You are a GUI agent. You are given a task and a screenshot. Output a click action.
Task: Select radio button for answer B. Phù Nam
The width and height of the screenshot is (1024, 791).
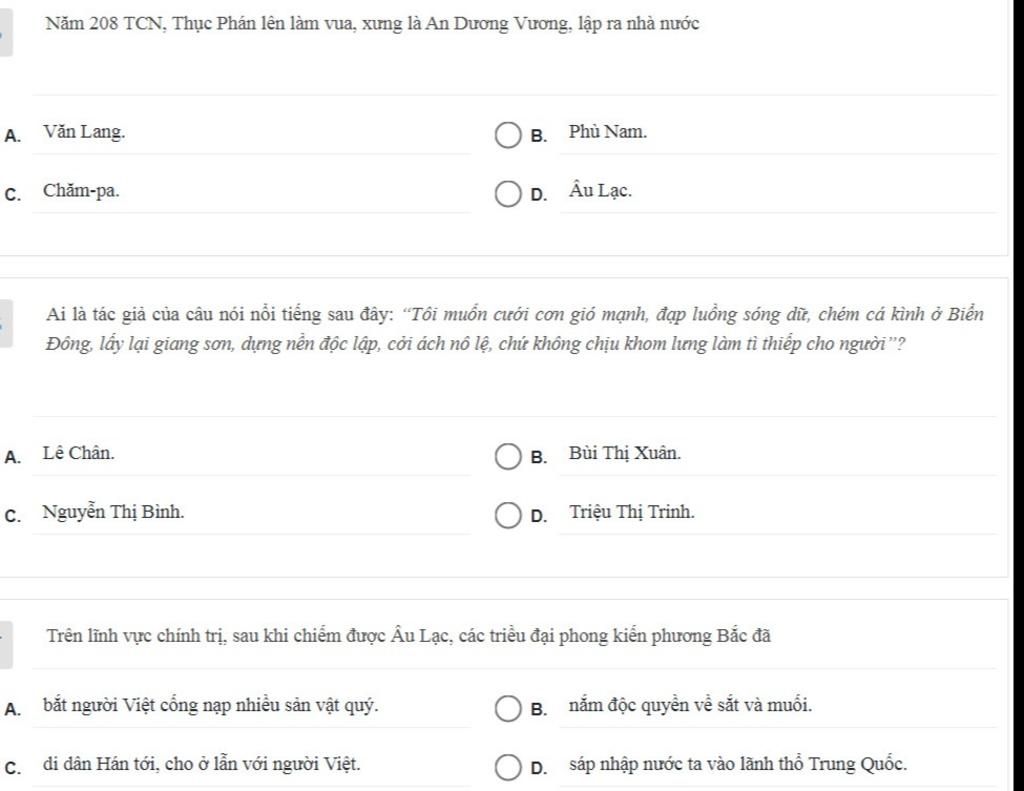click(507, 136)
